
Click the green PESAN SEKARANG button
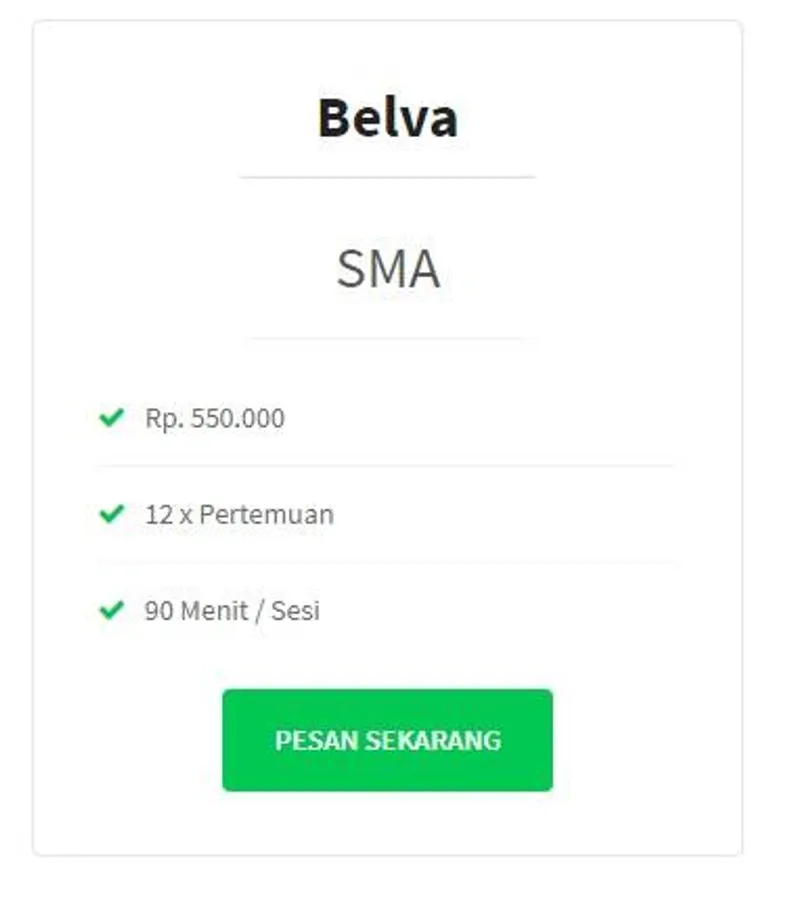(387, 740)
